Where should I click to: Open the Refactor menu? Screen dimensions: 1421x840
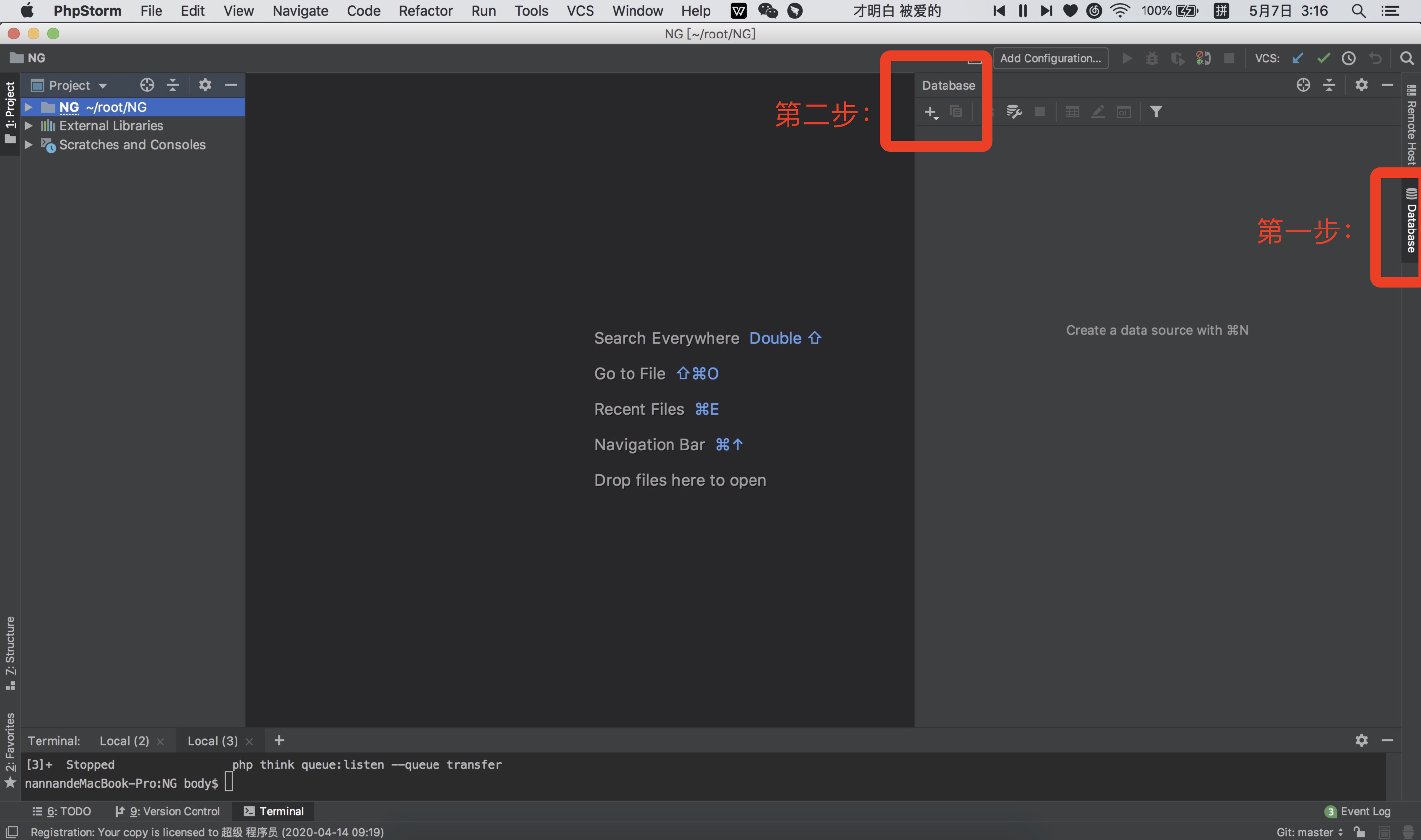click(x=425, y=11)
